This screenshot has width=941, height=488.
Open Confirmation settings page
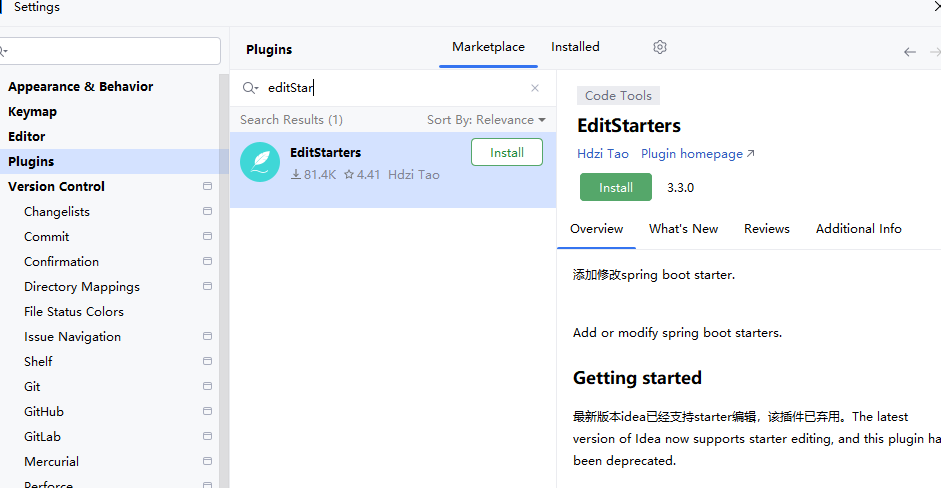61,261
